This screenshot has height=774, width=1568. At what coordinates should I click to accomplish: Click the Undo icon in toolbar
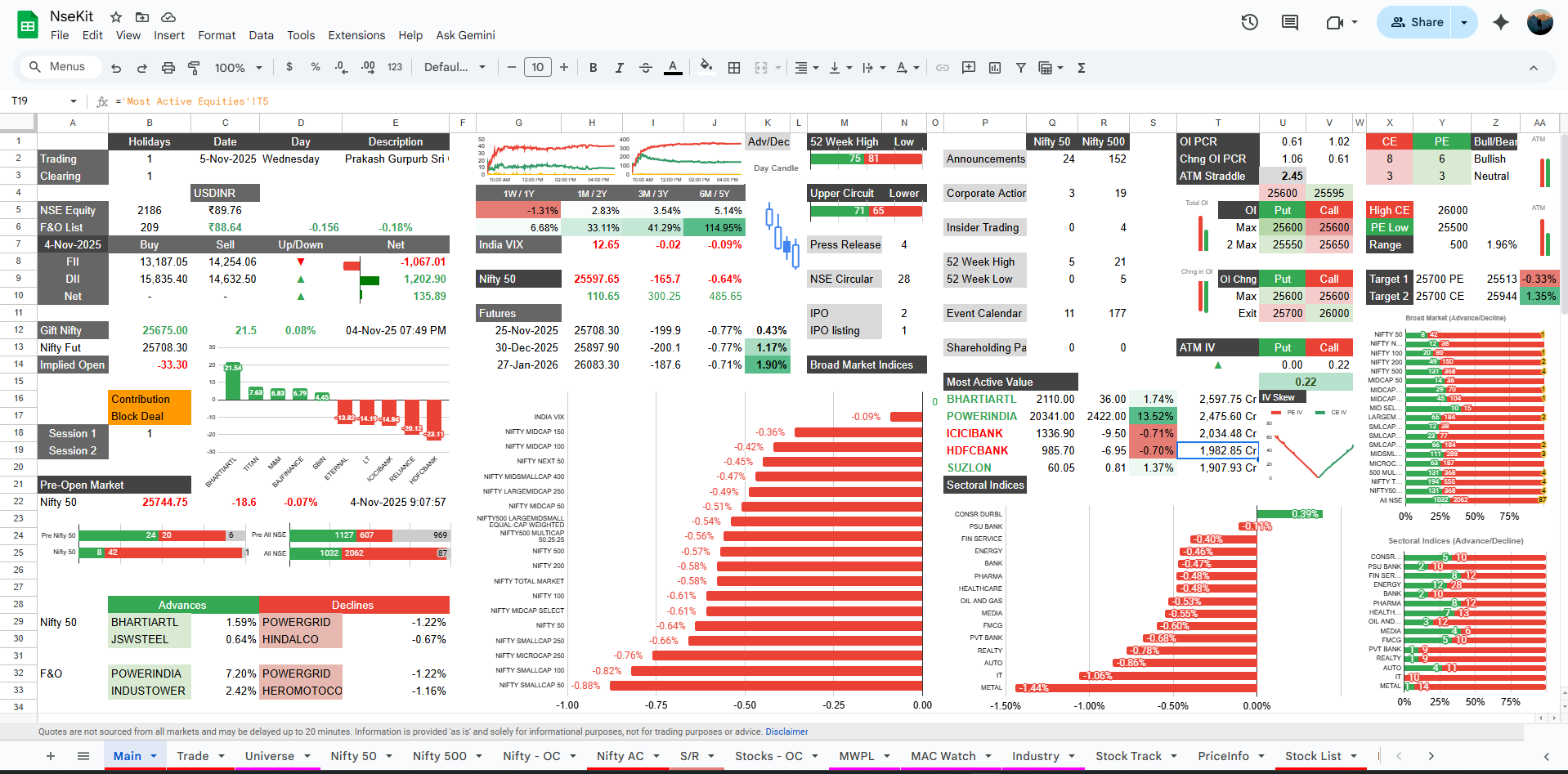[116, 68]
